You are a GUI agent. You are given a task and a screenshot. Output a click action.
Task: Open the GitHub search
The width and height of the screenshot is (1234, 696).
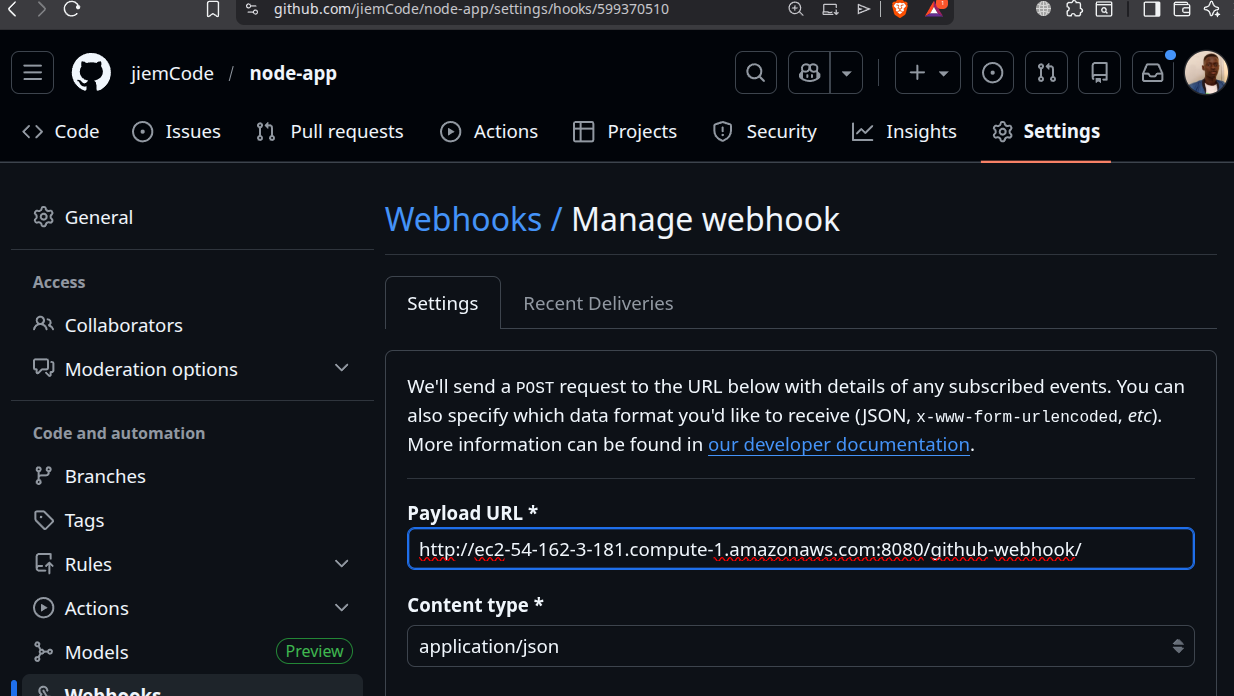click(x=755, y=72)
